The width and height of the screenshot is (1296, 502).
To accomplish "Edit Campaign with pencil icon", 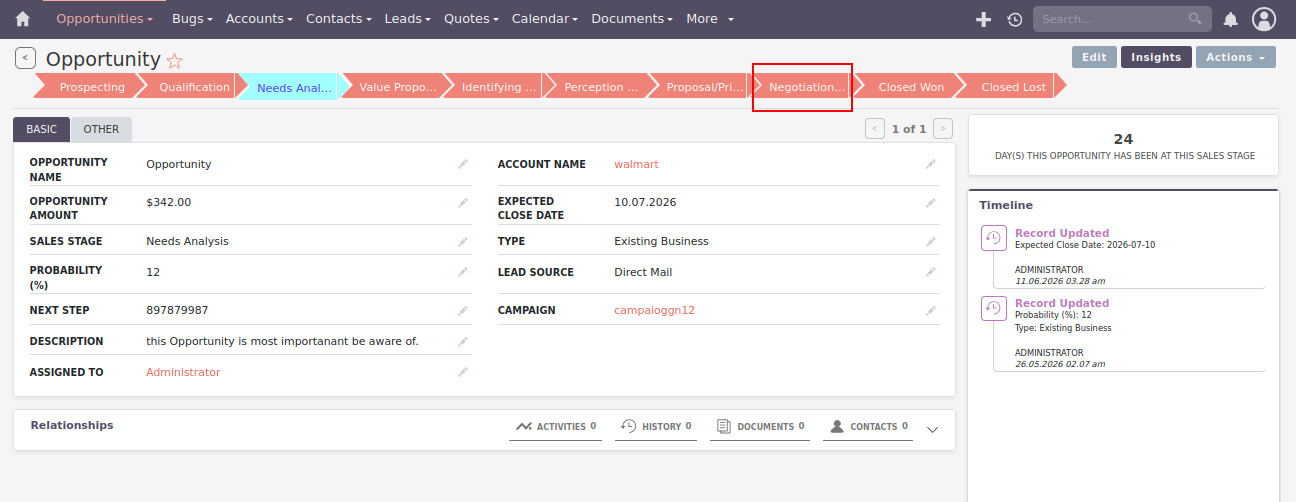I will 931,311.
